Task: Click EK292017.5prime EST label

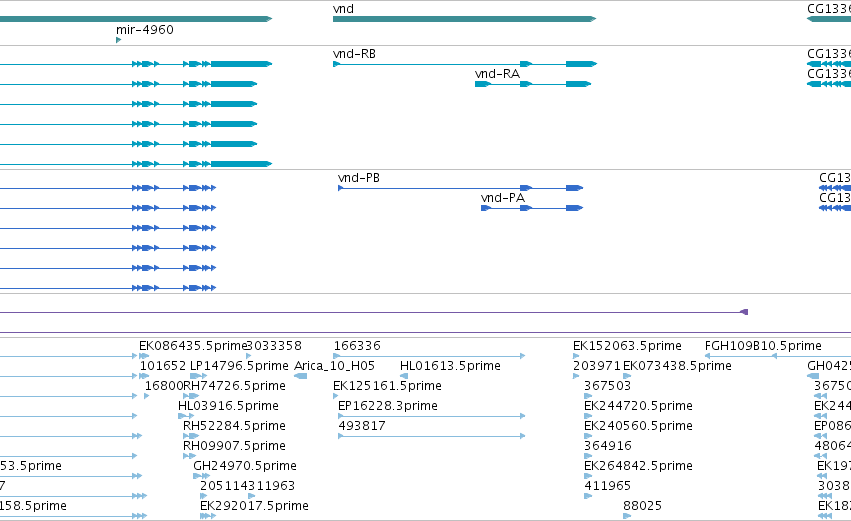Action: click(255, 507)
